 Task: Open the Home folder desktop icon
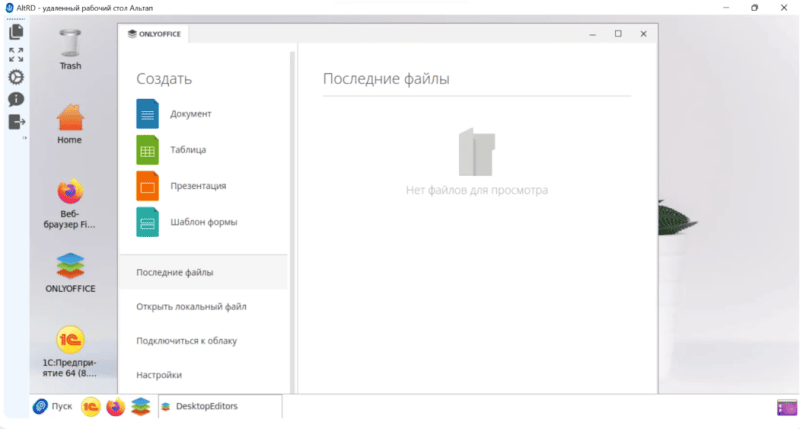[x=69, y=122]
